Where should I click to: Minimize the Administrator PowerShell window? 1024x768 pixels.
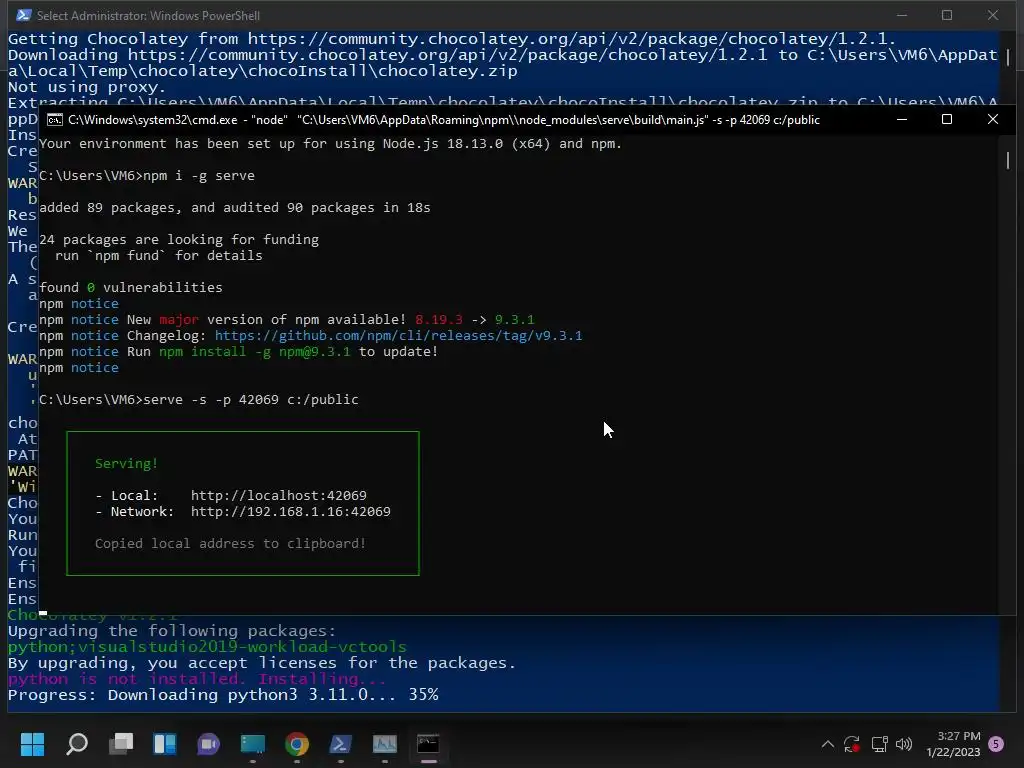click(x=902, y=15)
